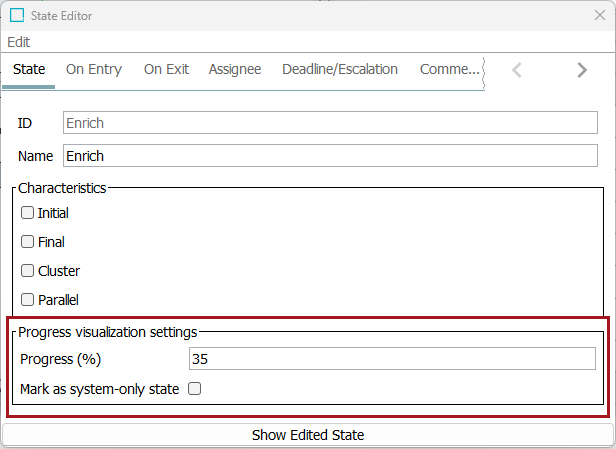Viewport: 616px width, 449px height.
Task: Enable the Initial checkbox
Action: 28,213
